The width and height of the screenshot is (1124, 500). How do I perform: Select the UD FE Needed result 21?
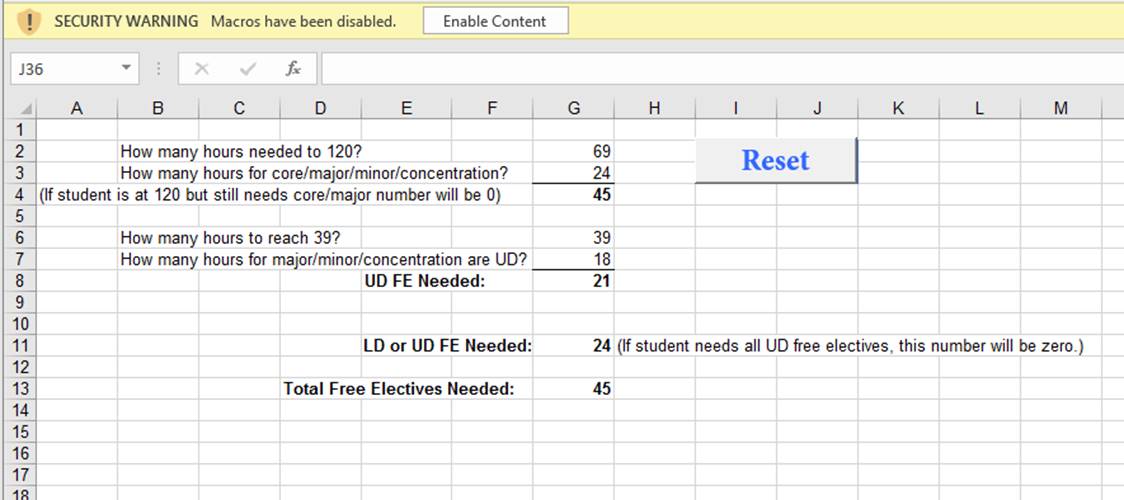pos(573,281)
